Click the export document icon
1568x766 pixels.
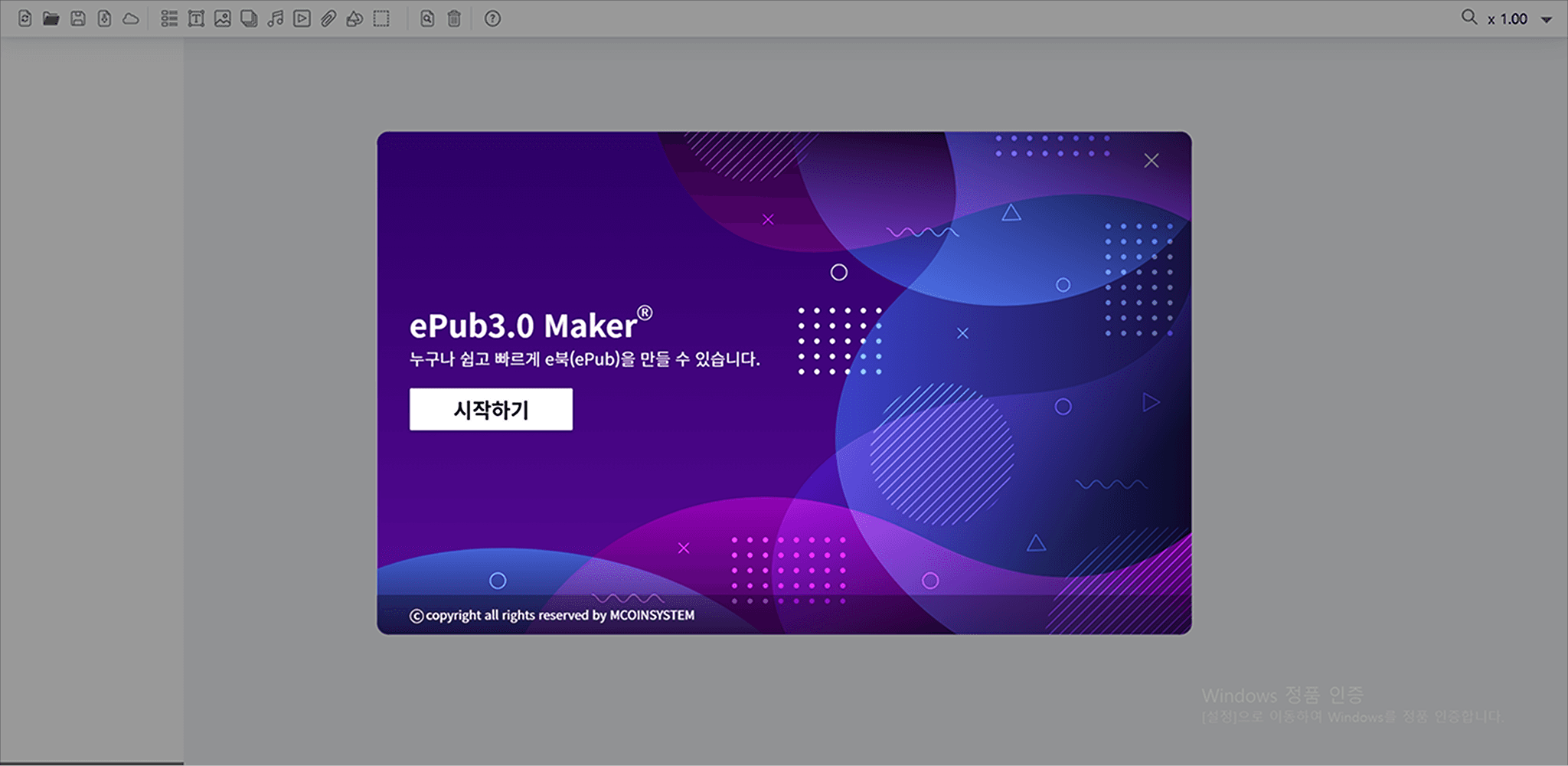[x=105, y=18]
